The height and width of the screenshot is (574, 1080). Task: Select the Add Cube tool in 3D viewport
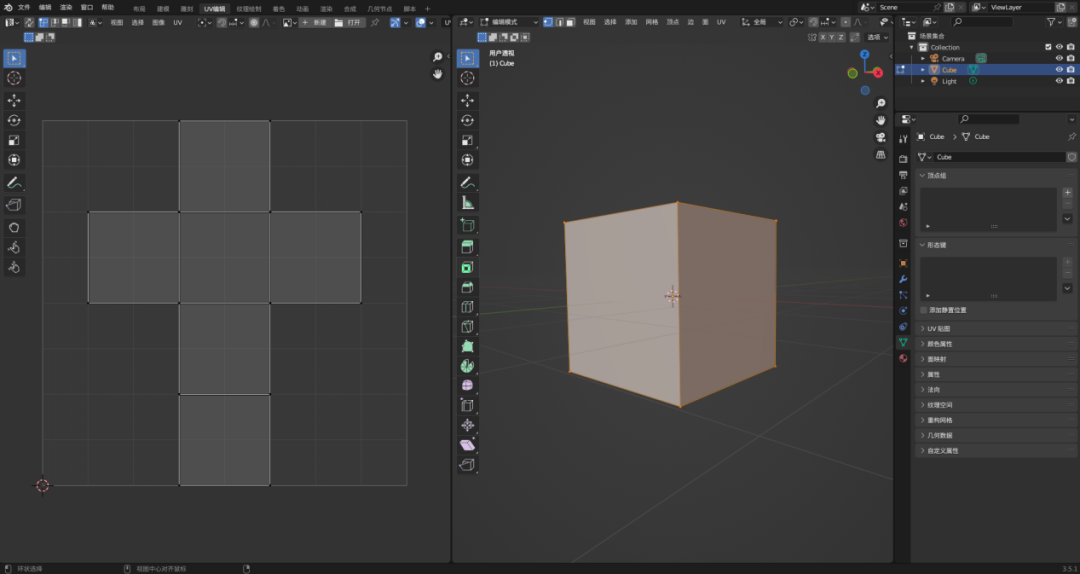[468, 225]
